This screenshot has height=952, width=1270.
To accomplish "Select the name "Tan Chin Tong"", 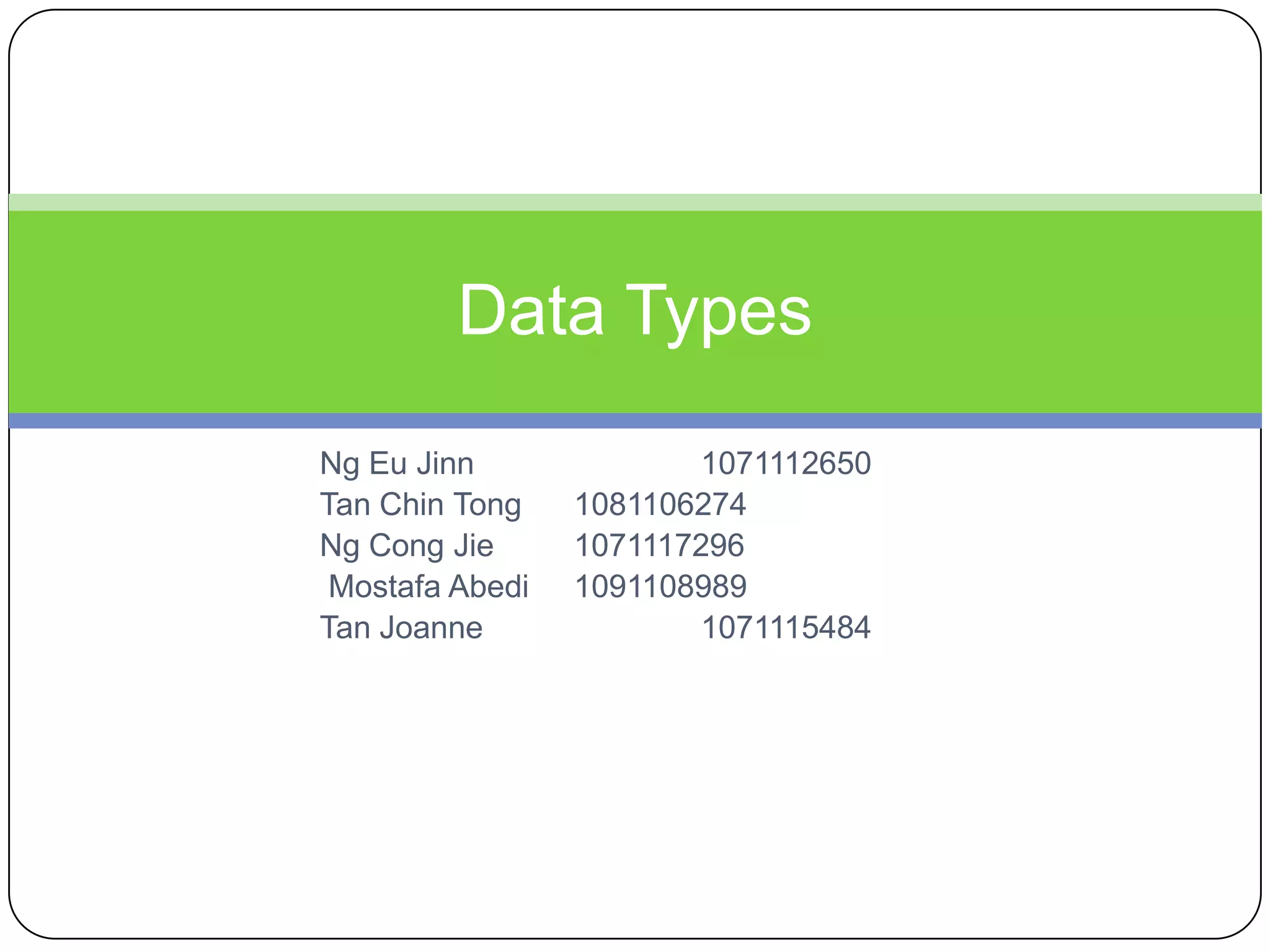I will [420, 505].
